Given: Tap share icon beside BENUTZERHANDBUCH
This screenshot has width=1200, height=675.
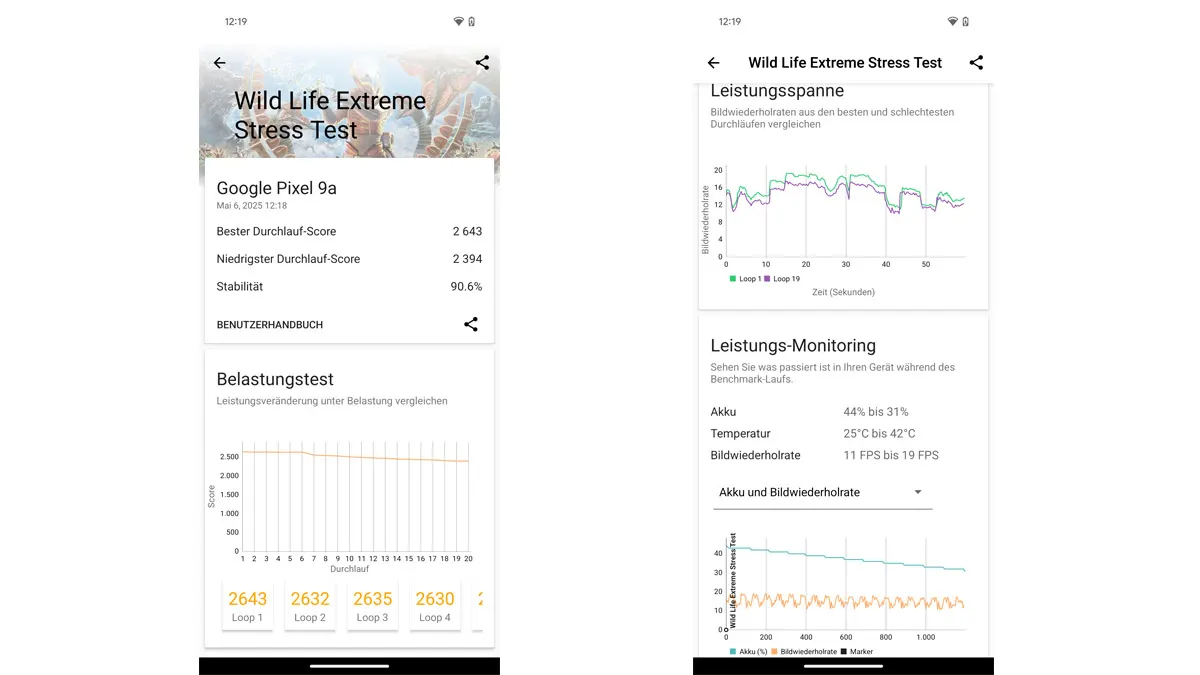Looking at the screenshot, I should click(x=471, y=324).
